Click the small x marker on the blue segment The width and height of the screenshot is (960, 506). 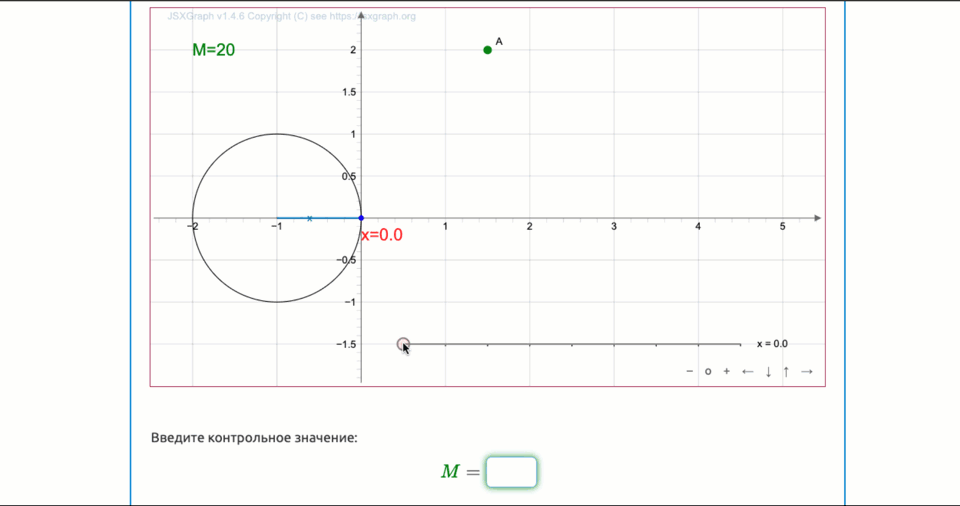pos(310,218)
